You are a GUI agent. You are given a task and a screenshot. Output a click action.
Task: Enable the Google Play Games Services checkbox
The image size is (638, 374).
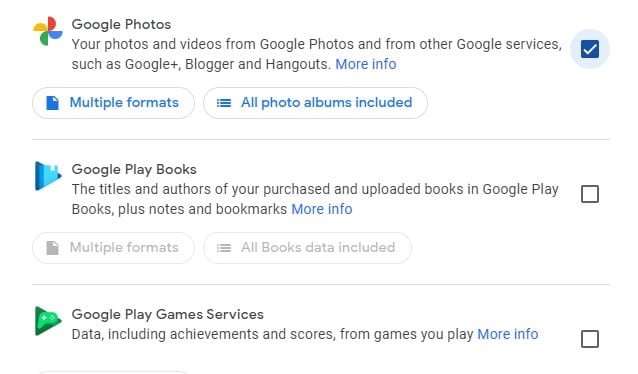point(590,339)
